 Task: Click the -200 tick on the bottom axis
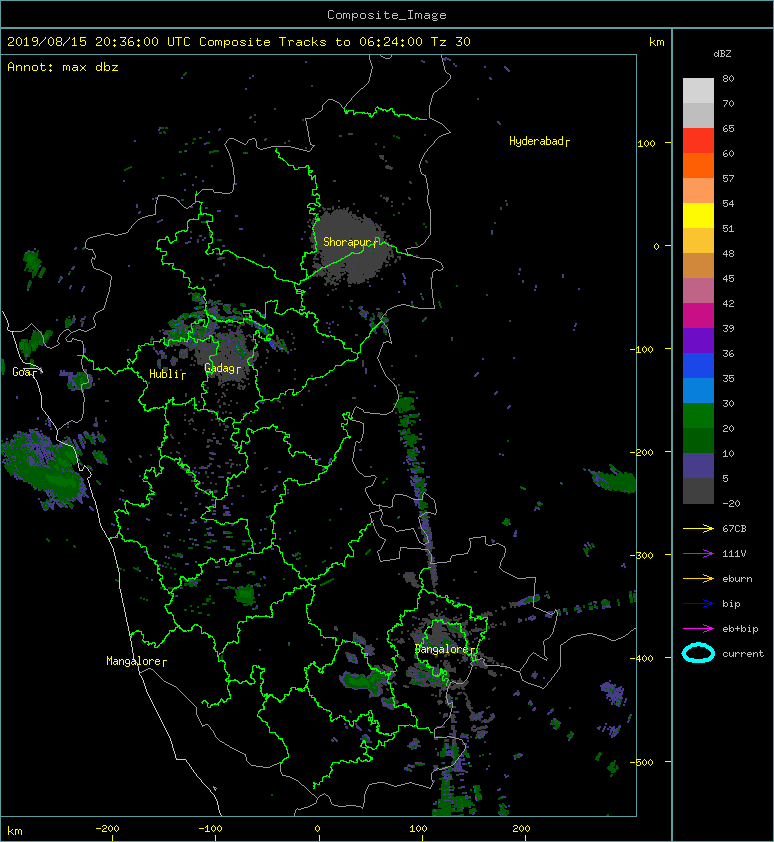click(107, 829)
